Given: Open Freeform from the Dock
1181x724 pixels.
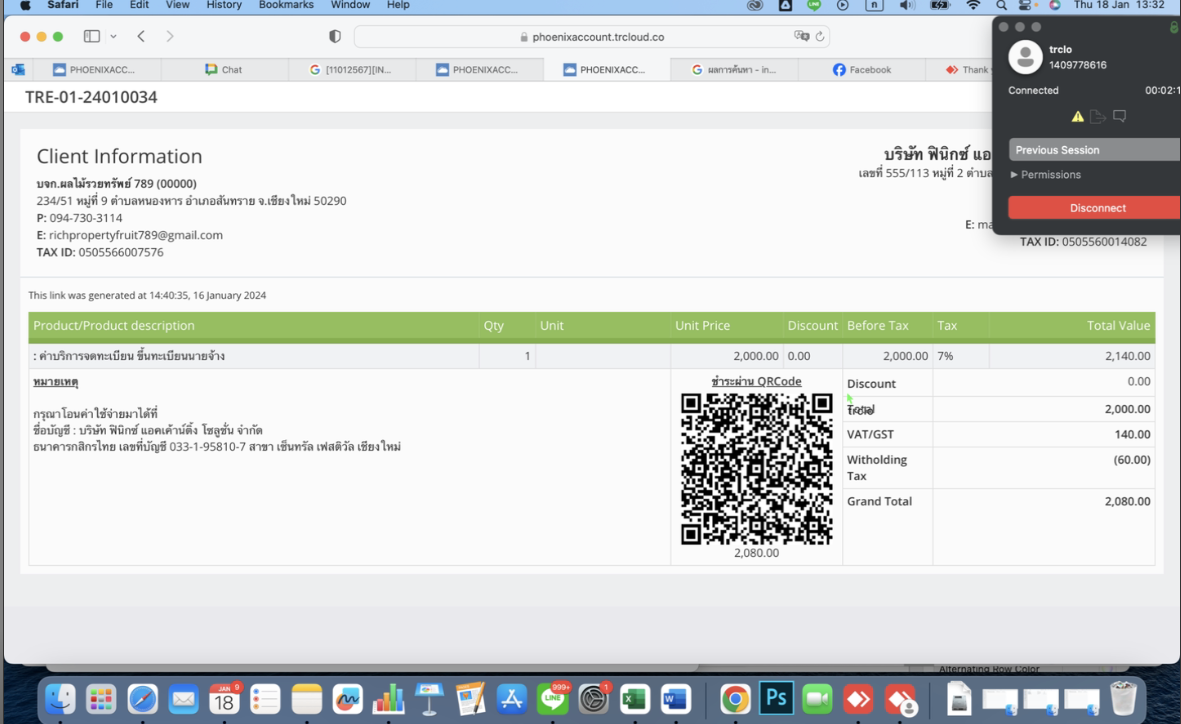Looking at the screenshot, I should [347, 699].
